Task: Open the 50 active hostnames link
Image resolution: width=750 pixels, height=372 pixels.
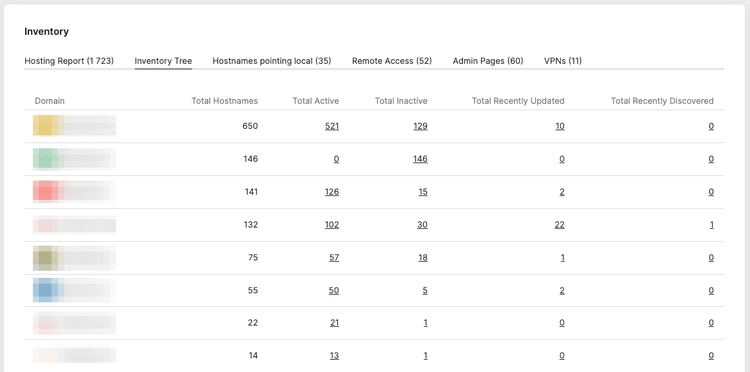Action: pyautogui.click(x=334, y=291)
